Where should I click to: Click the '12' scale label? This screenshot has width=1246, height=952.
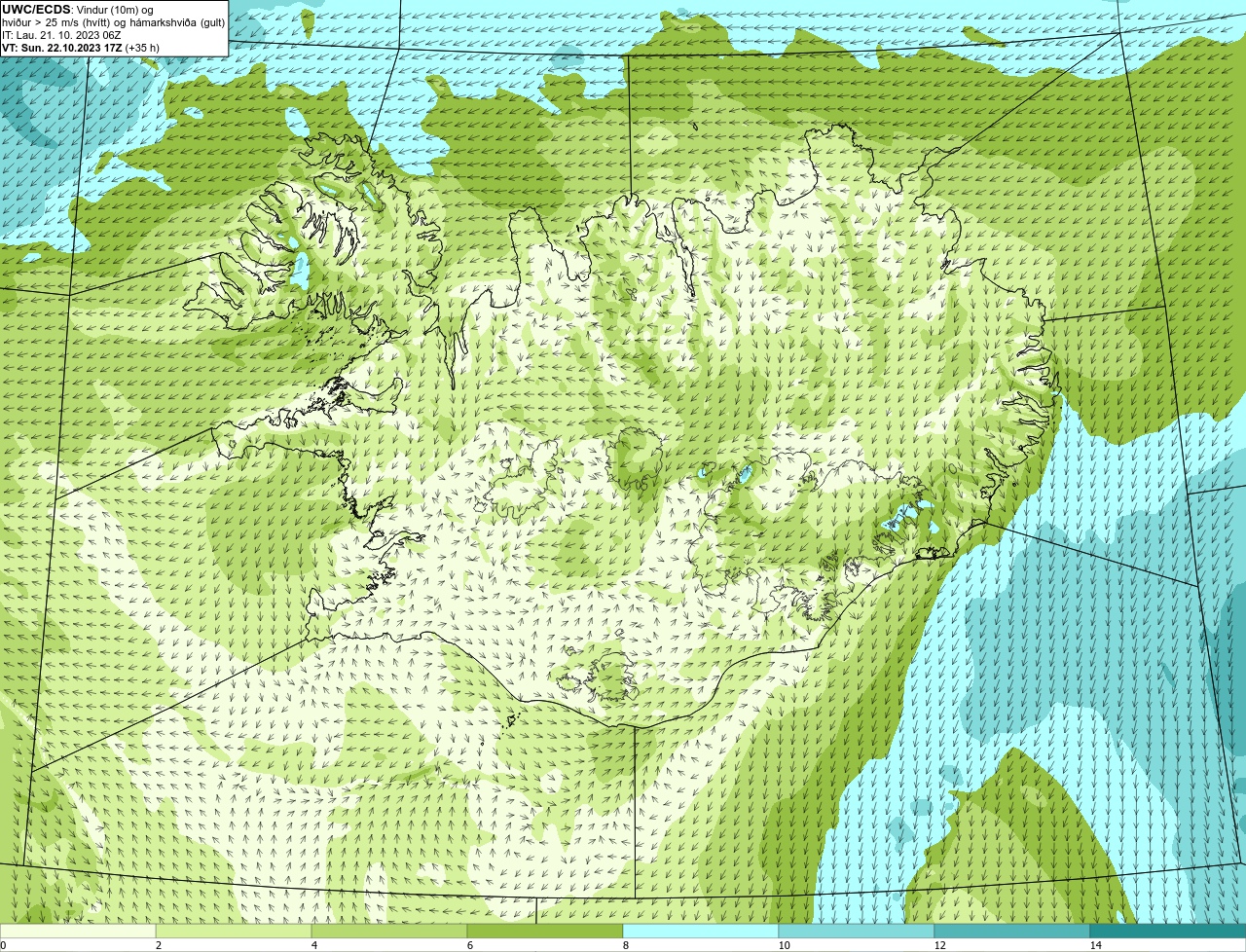click(939, 945)
